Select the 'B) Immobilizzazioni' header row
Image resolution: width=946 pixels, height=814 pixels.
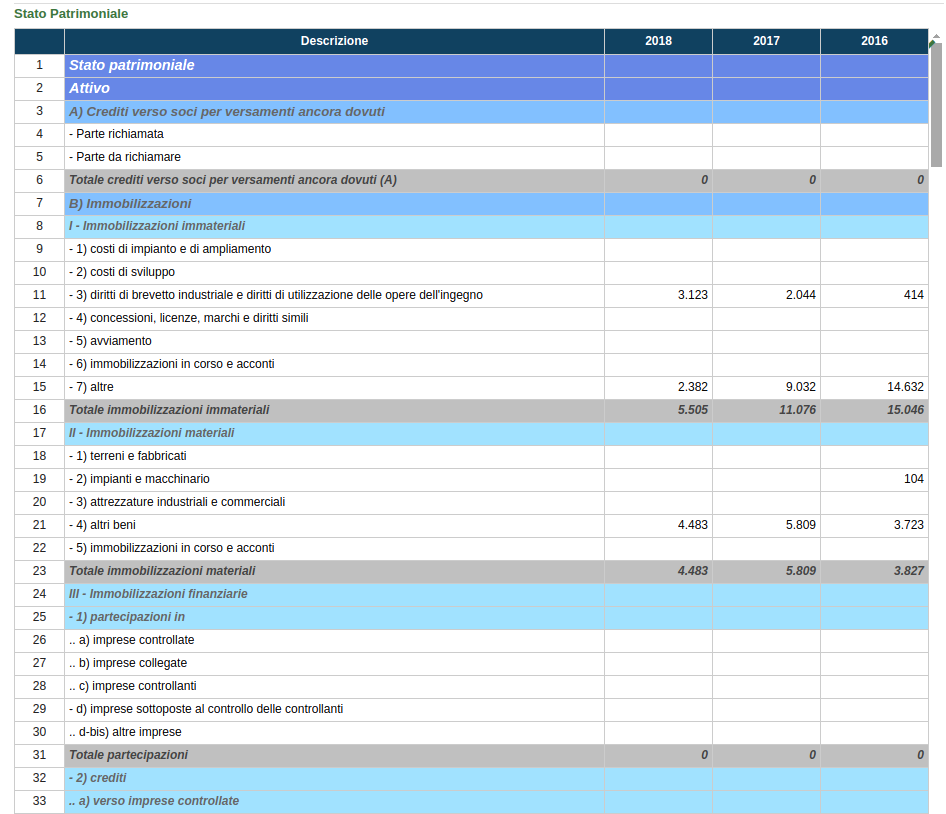[x=471, y=203]
